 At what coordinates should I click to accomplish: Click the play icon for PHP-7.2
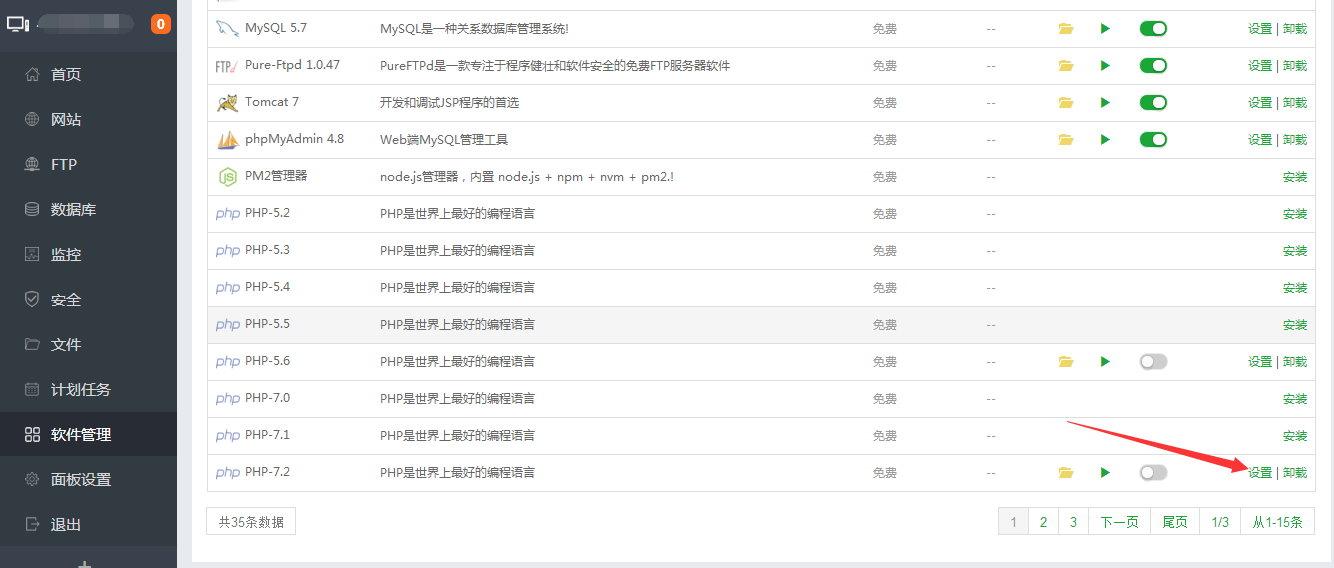[1105, 473]
